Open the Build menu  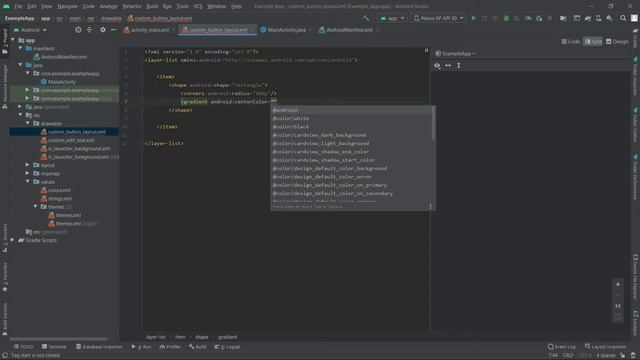coord(152,6)
